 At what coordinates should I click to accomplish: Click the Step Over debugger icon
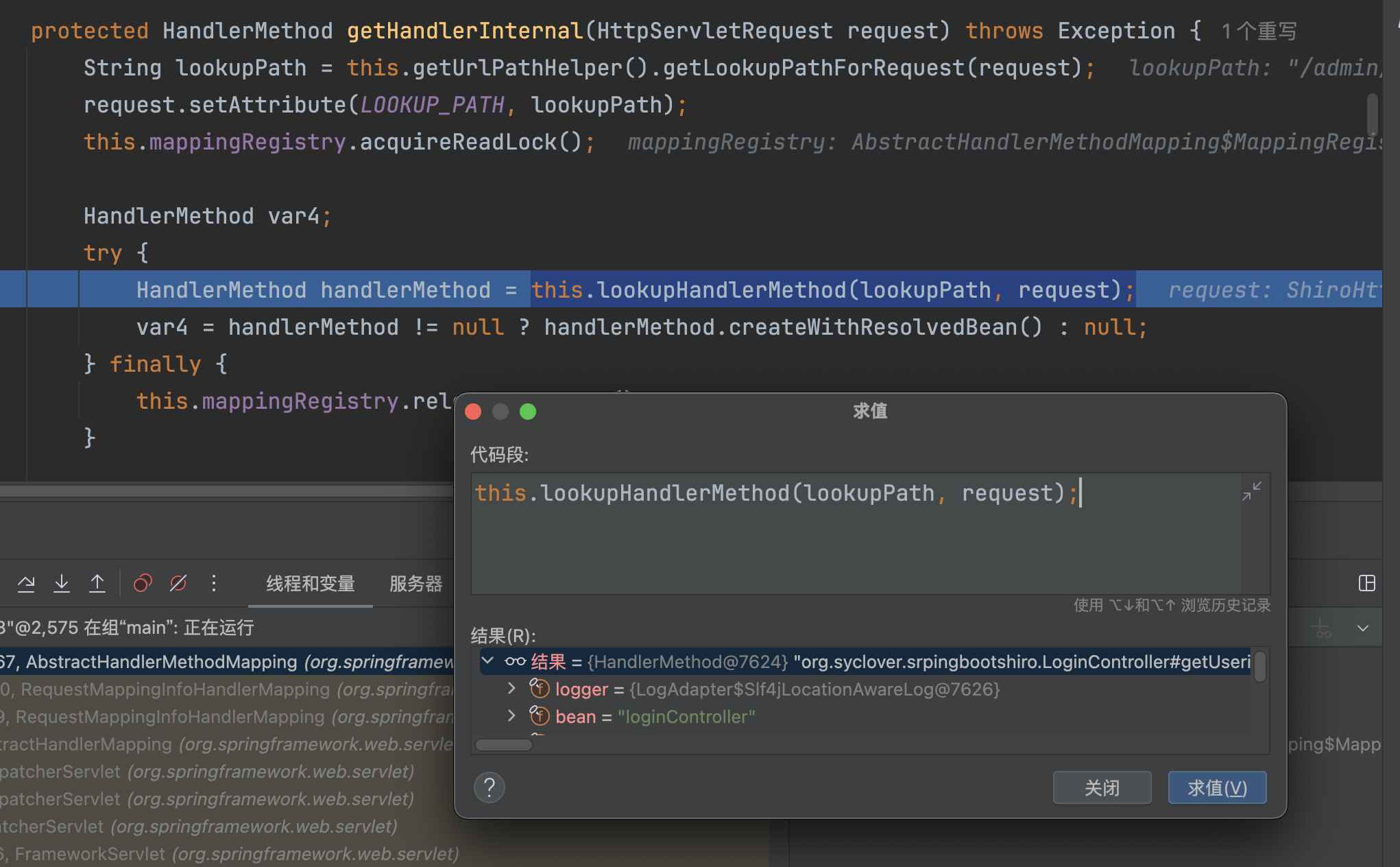pos(26,584)
